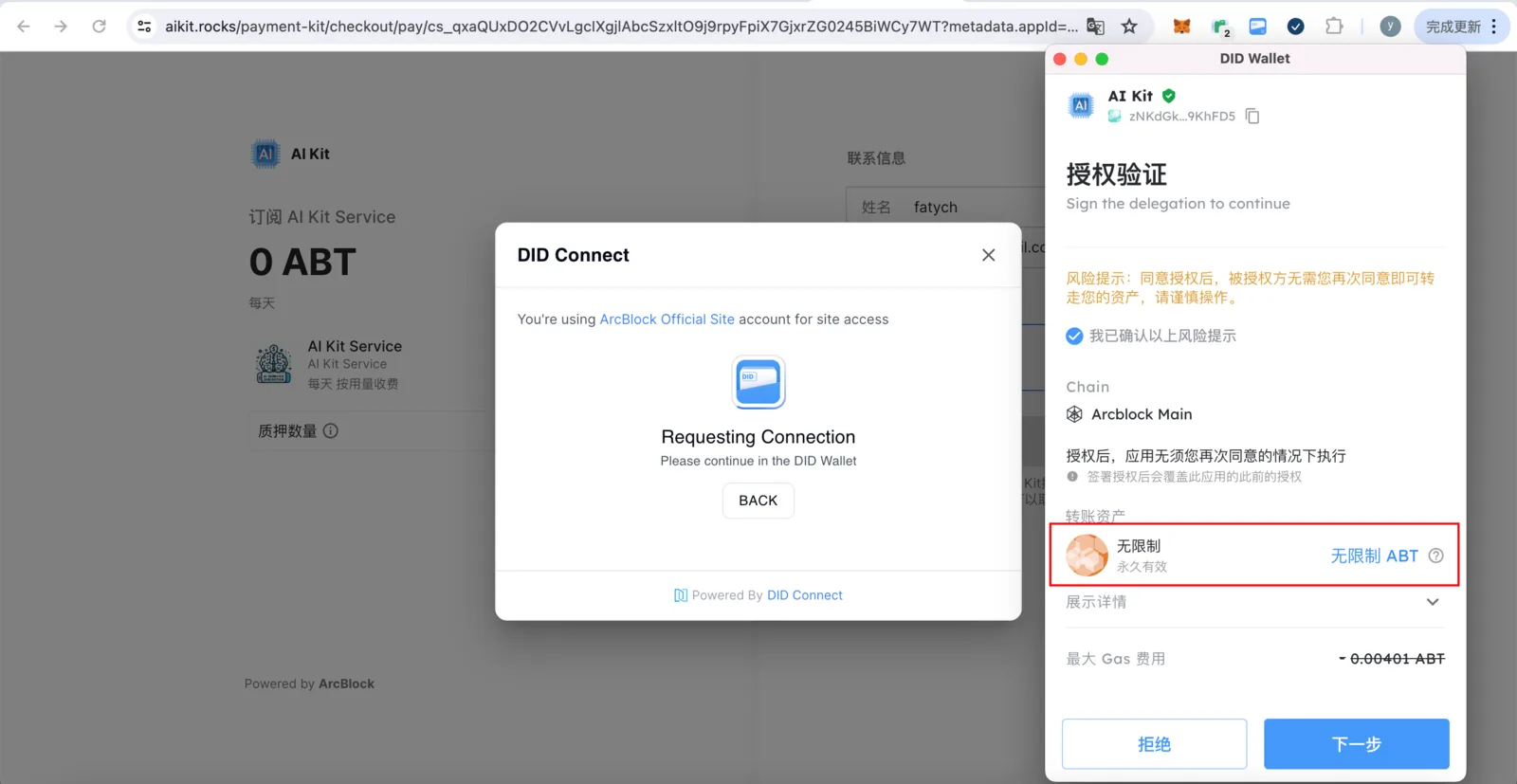
Task: Click the 完成更新 update button
Action: (x=1453, y=27)
